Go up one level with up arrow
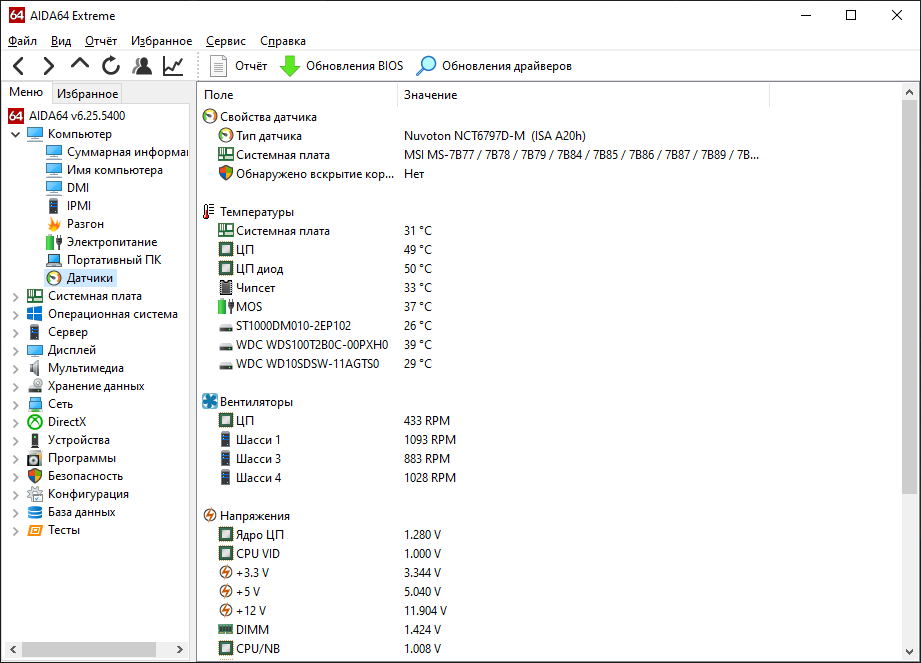The width and height of the screenshot is (921, 663). pyautogui.click(x=80, y=65)
